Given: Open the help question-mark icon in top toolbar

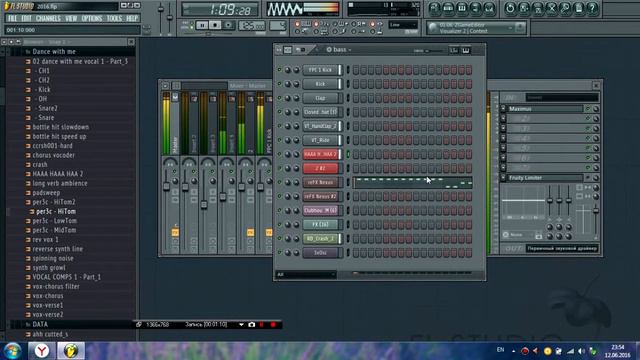Looking at the screenshot, I should pos(592,8).
